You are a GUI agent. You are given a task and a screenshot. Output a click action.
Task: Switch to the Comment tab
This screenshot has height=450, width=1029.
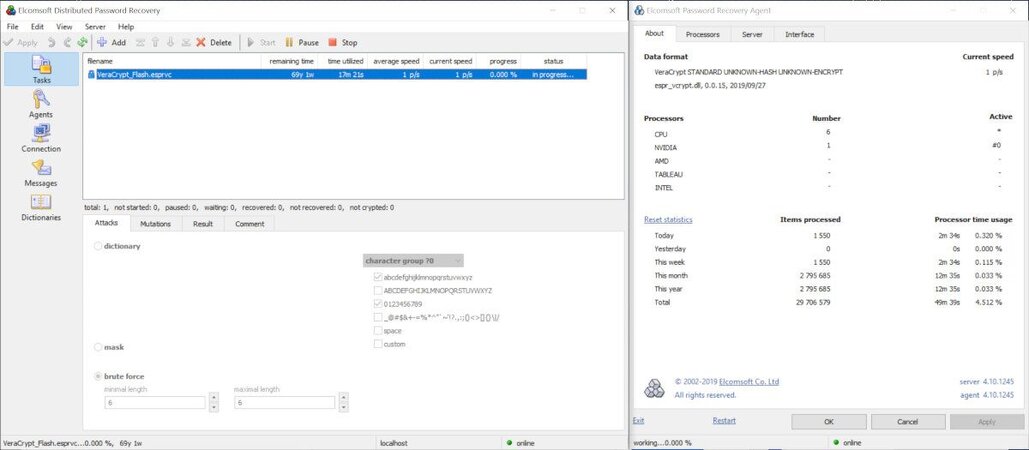(249, 224)
